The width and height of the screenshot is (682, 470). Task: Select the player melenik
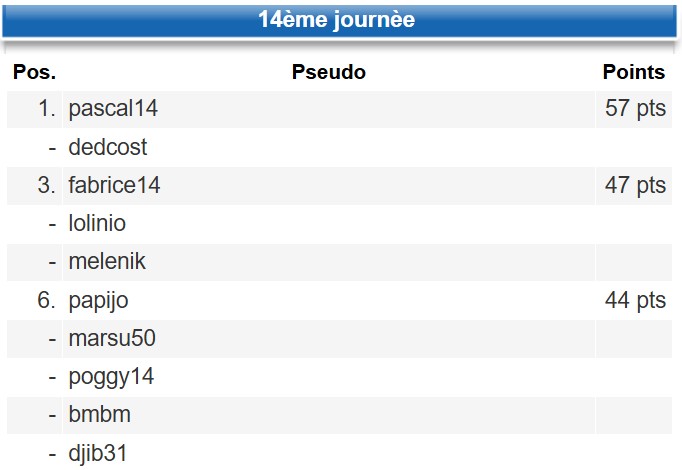click(x=107, y=261)
